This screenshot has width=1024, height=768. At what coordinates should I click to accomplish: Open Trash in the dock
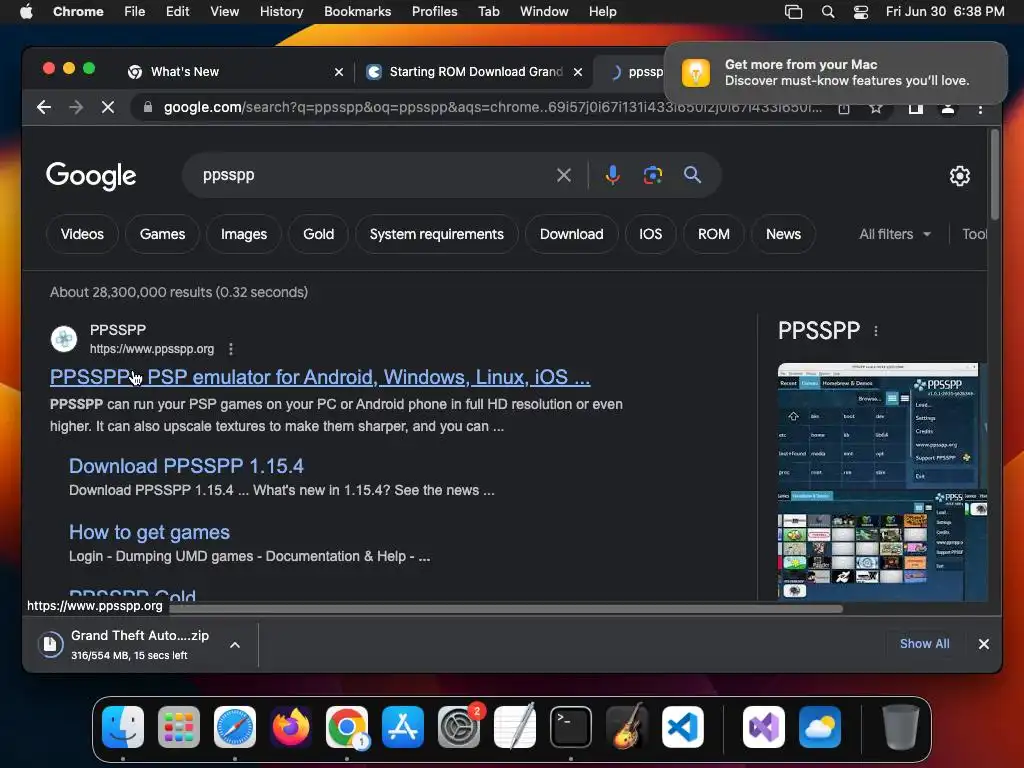pyautogui.click(x=901, y=727)
